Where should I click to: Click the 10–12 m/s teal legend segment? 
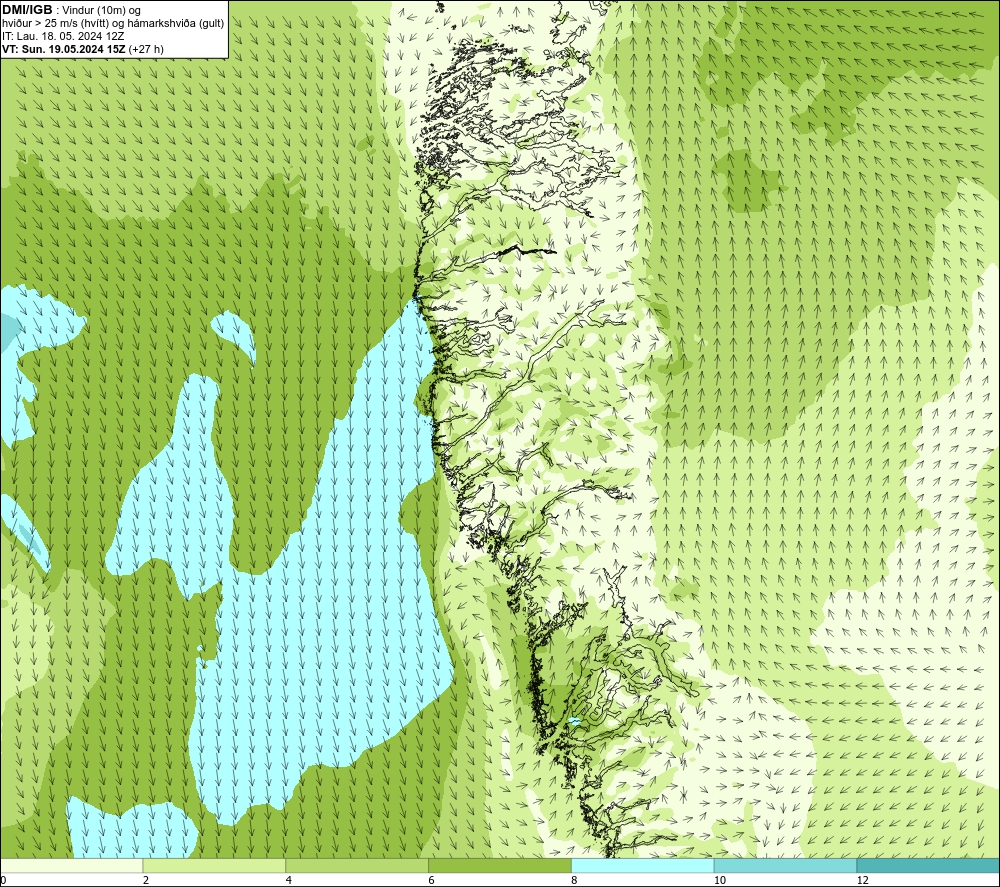[x=785, y=865]
